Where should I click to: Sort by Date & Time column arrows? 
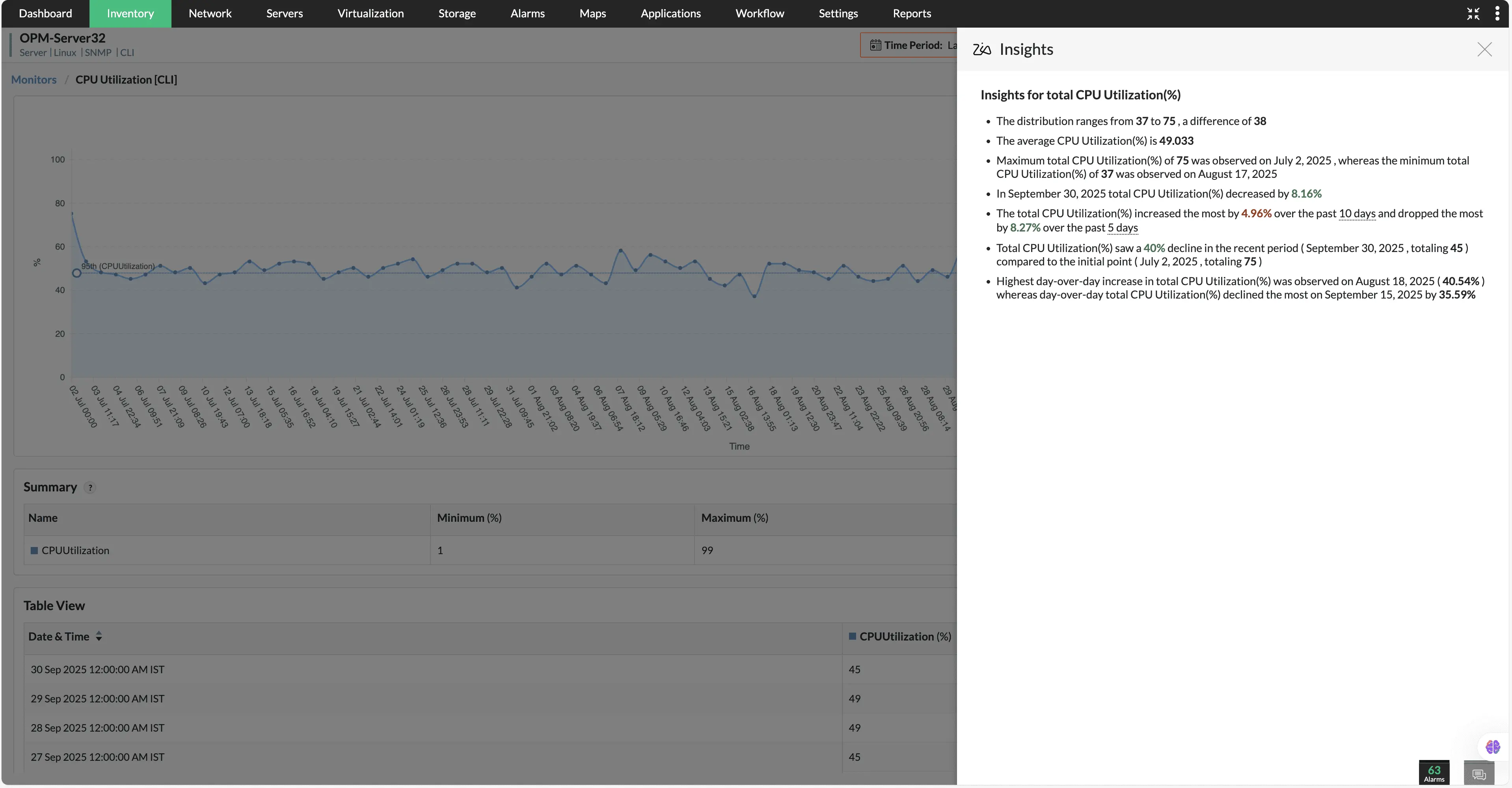point(99,637)
